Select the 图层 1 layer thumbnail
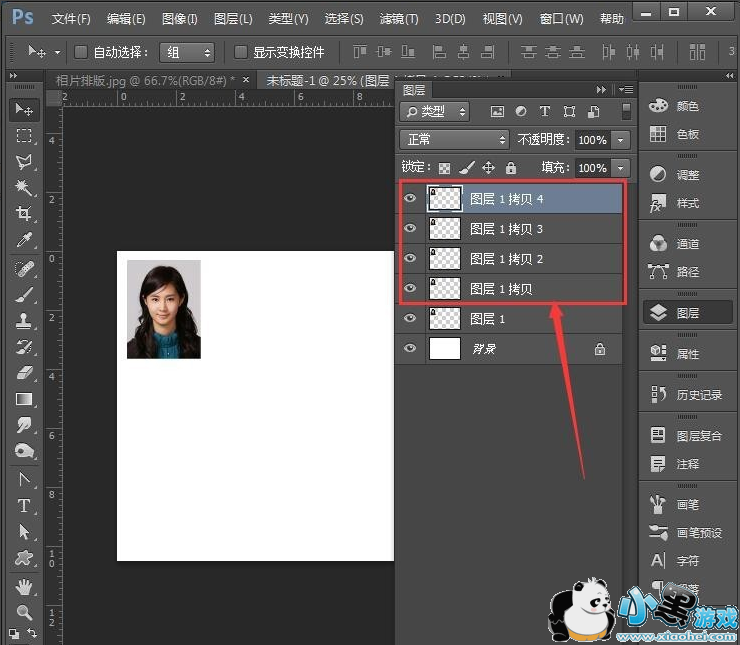The image size is (740, 645). click(444, 319)
